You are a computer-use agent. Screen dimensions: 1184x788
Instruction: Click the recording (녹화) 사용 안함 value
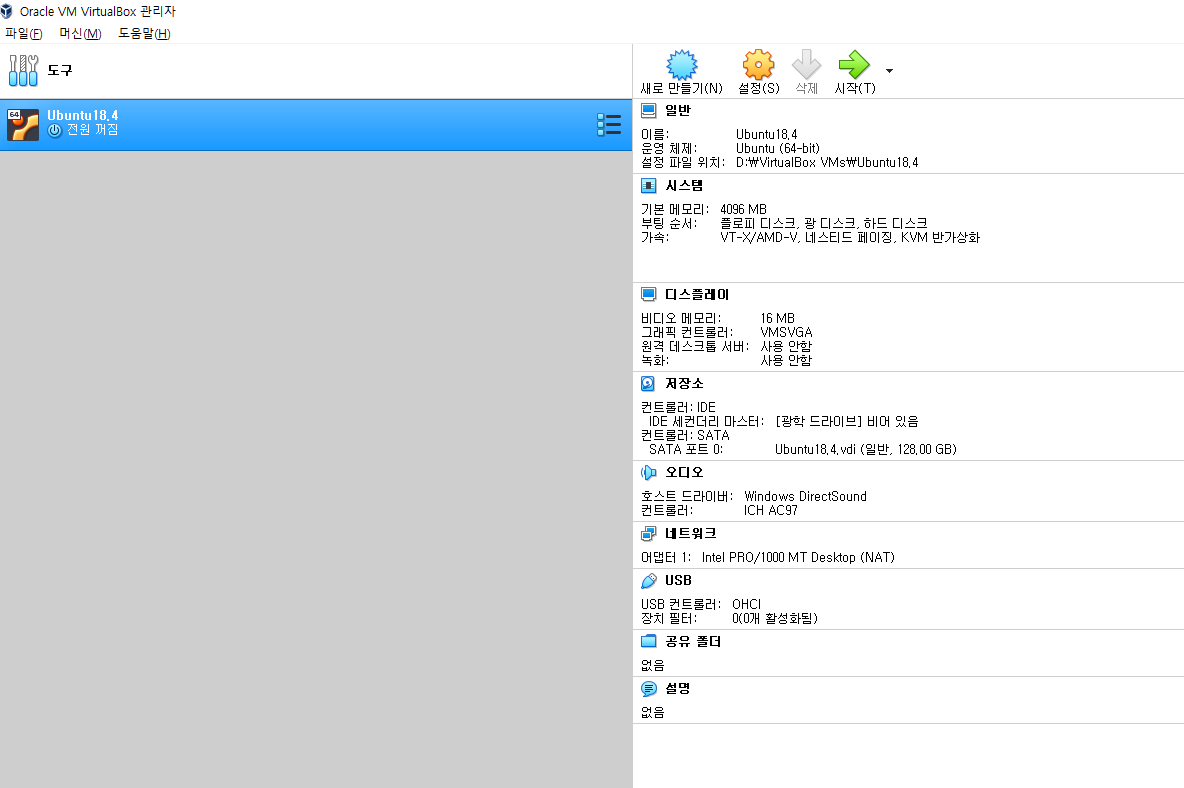785,360
